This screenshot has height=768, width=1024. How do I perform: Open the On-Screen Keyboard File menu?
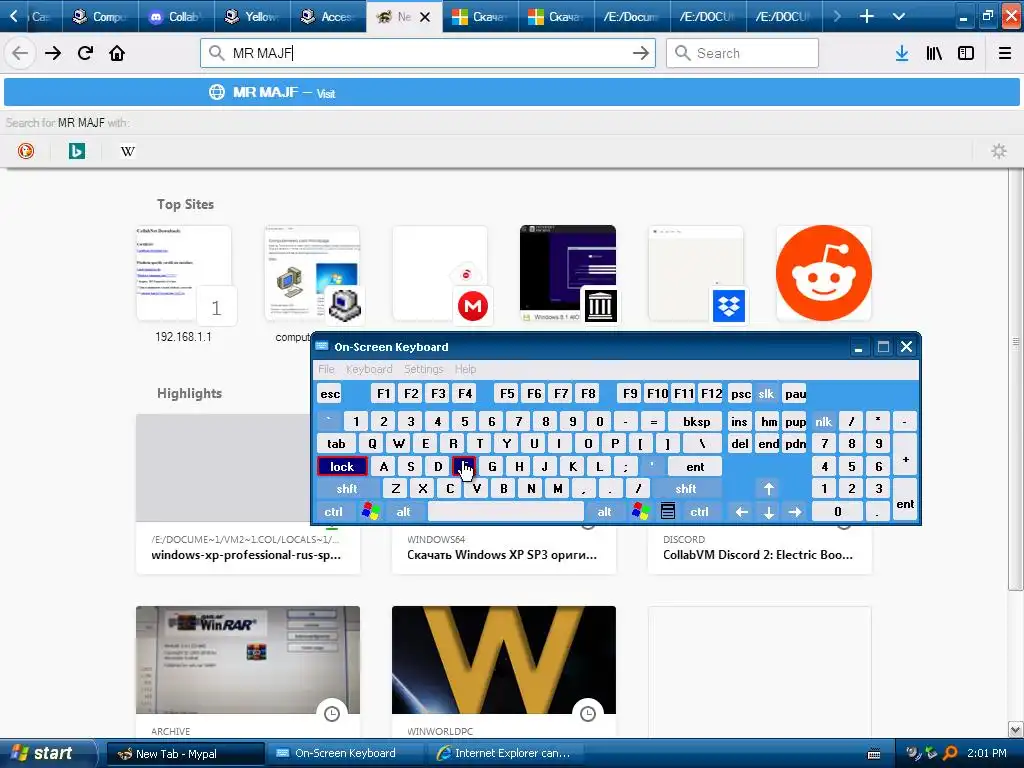(327, 370)
